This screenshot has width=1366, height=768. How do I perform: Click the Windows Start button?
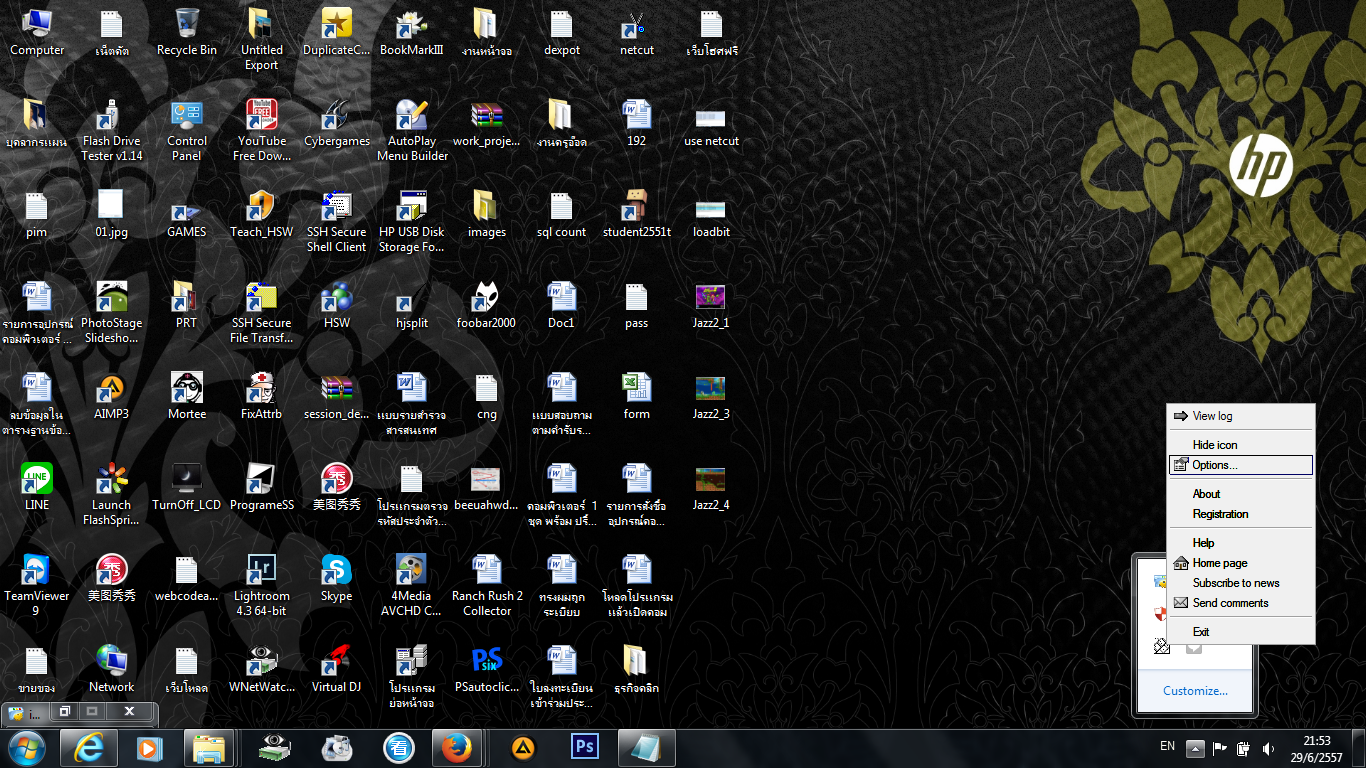click(x=26, y=748)
